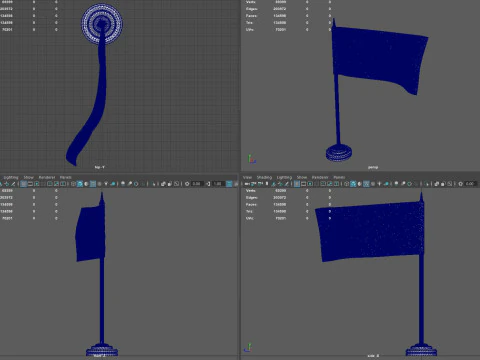Toggle Shadows in the front view toolbar

(x=113, y=184)
